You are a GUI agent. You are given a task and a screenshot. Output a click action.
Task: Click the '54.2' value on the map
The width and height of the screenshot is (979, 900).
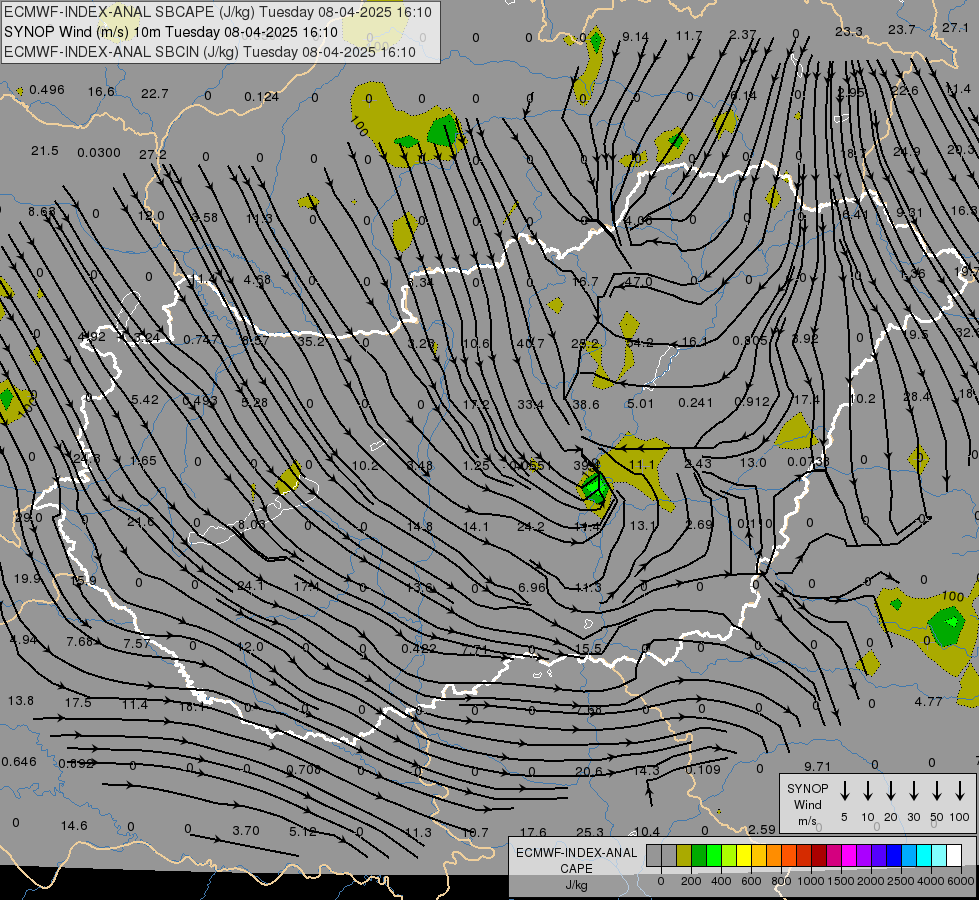click(x=639, y=342)
